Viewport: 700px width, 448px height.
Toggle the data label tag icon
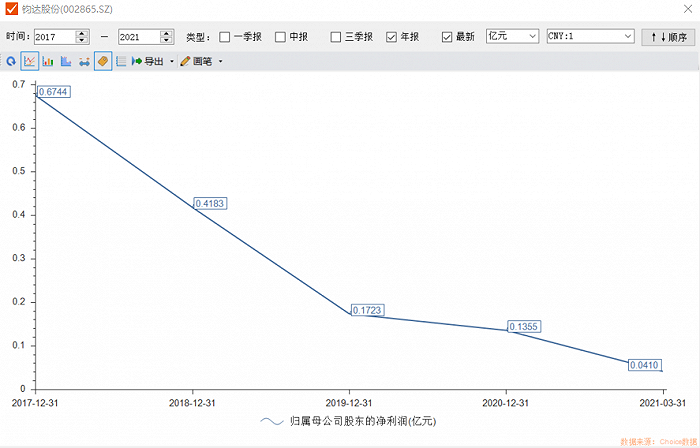coord(103,61)
